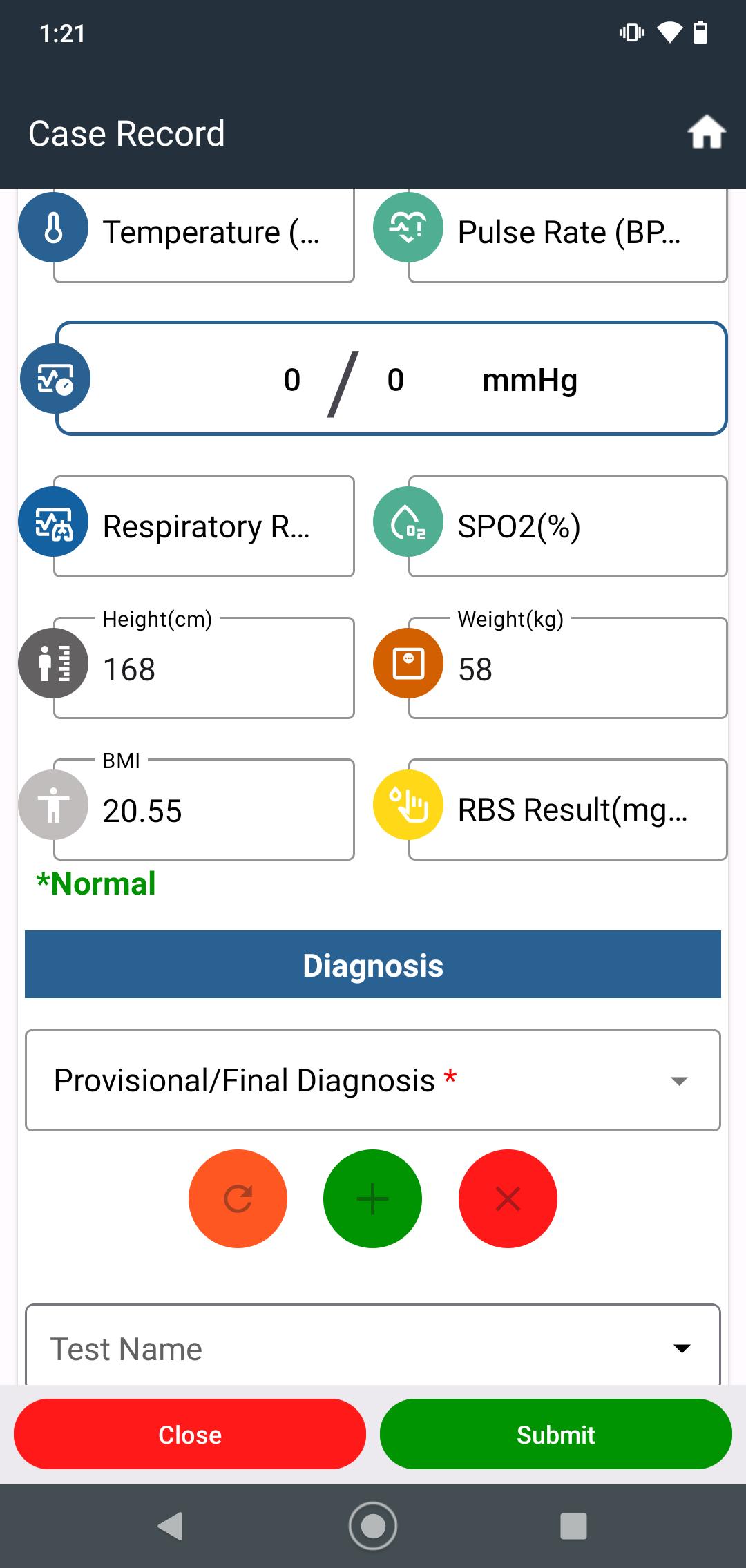
Task: Tap the home icon in header
Action: tap(707, 132)
